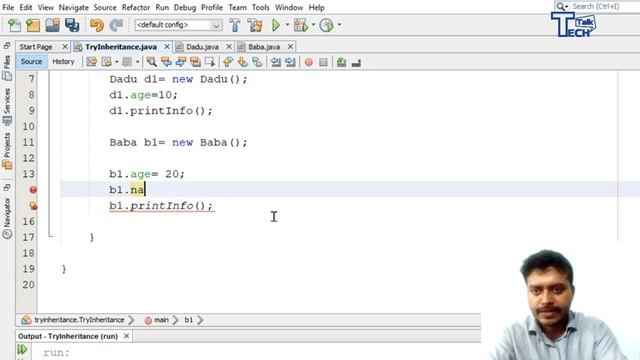Viewport: 640px width, 360px height.
Task: Close the Dadu.java tab
Action: pyautogui.click(x=229, y=47)
